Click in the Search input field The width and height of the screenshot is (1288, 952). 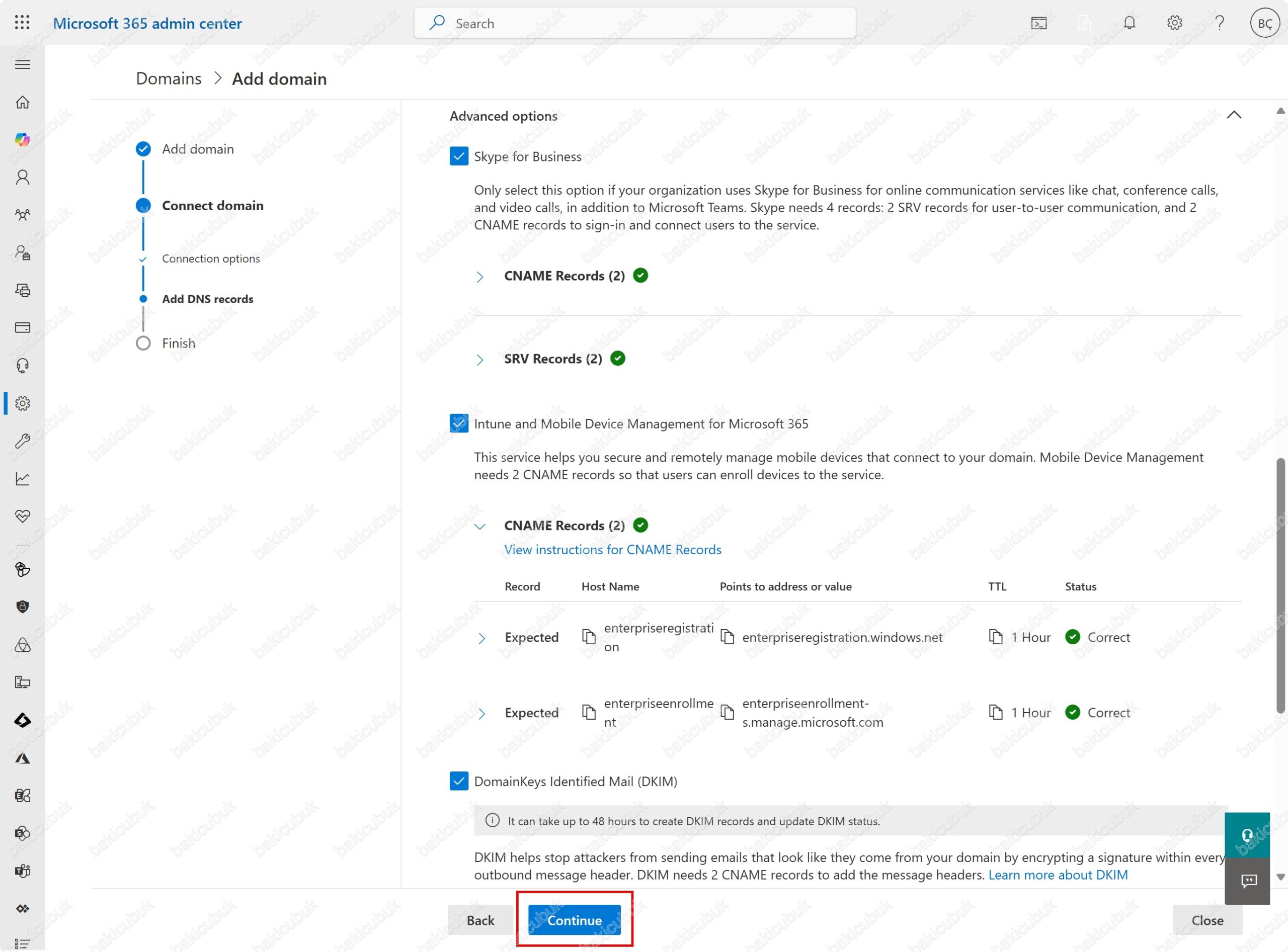[x=634, y=23]
